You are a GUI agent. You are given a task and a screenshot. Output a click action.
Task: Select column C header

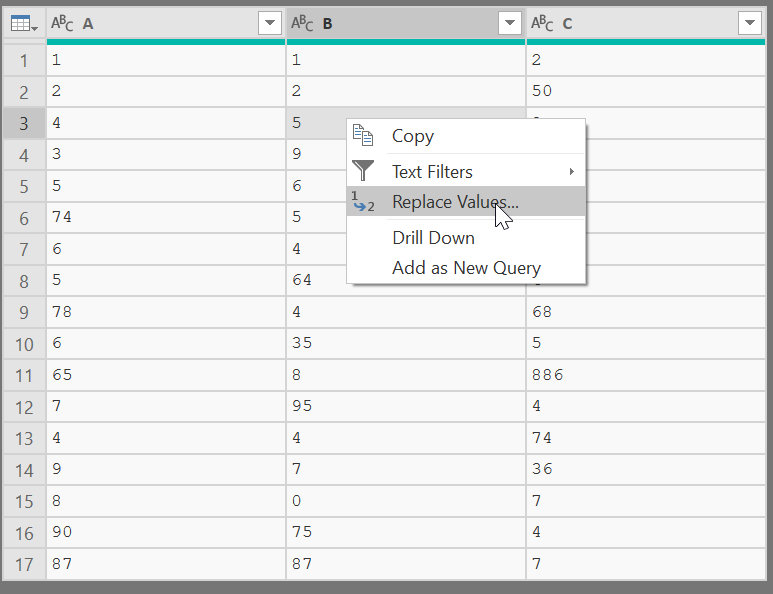[646, 23]
